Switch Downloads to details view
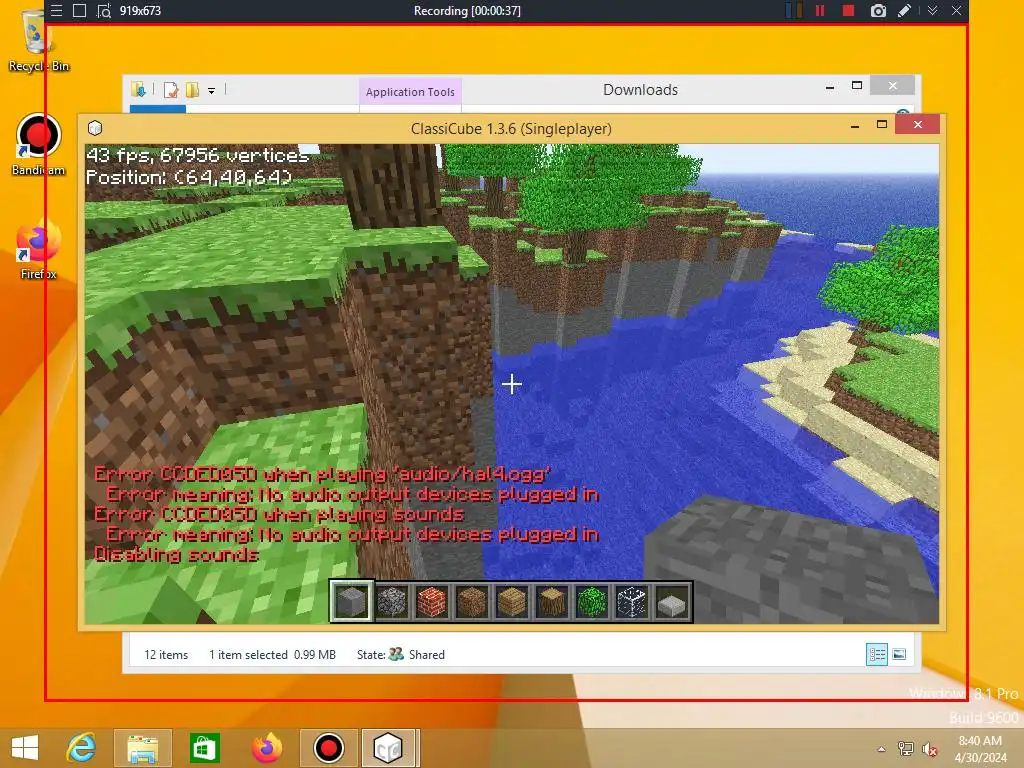This screenshot has width=1024, height=768. (876, 654)
